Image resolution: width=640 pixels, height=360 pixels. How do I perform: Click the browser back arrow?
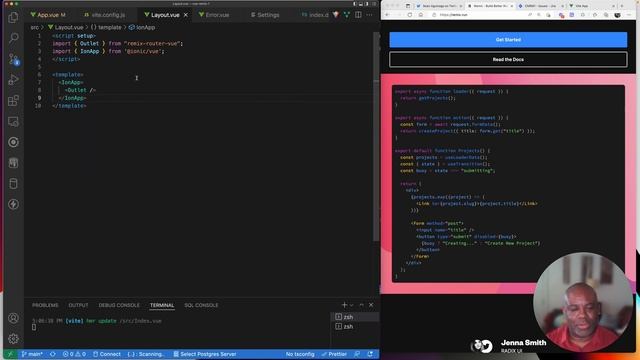click(387, 15)
